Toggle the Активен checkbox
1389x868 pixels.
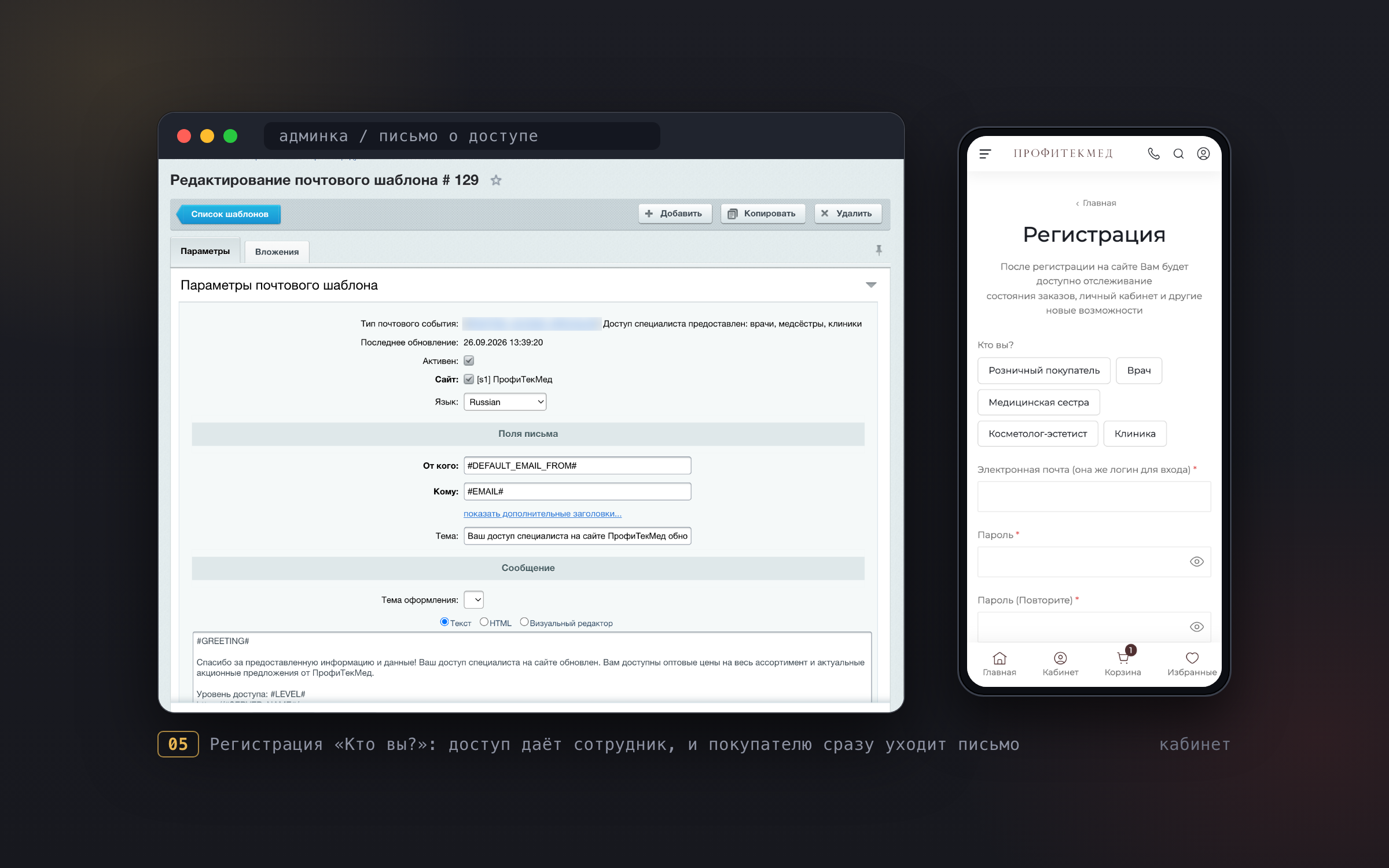[x=469, y=361]
